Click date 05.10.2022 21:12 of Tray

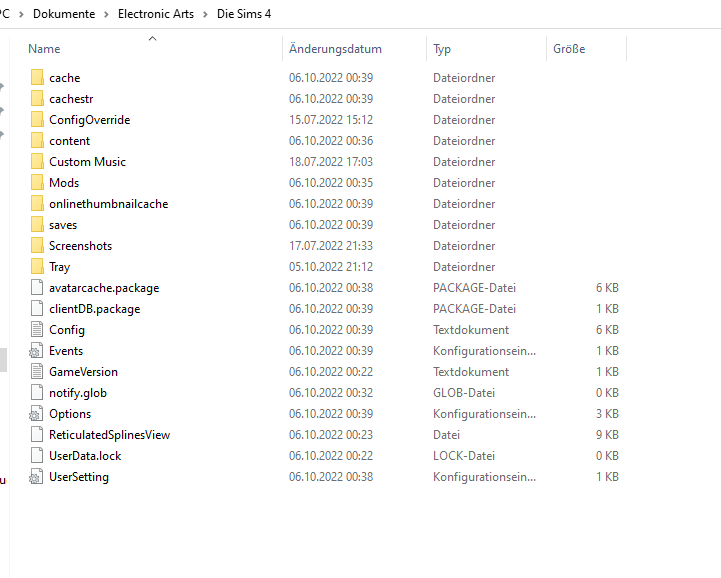(x=331, y=267)
